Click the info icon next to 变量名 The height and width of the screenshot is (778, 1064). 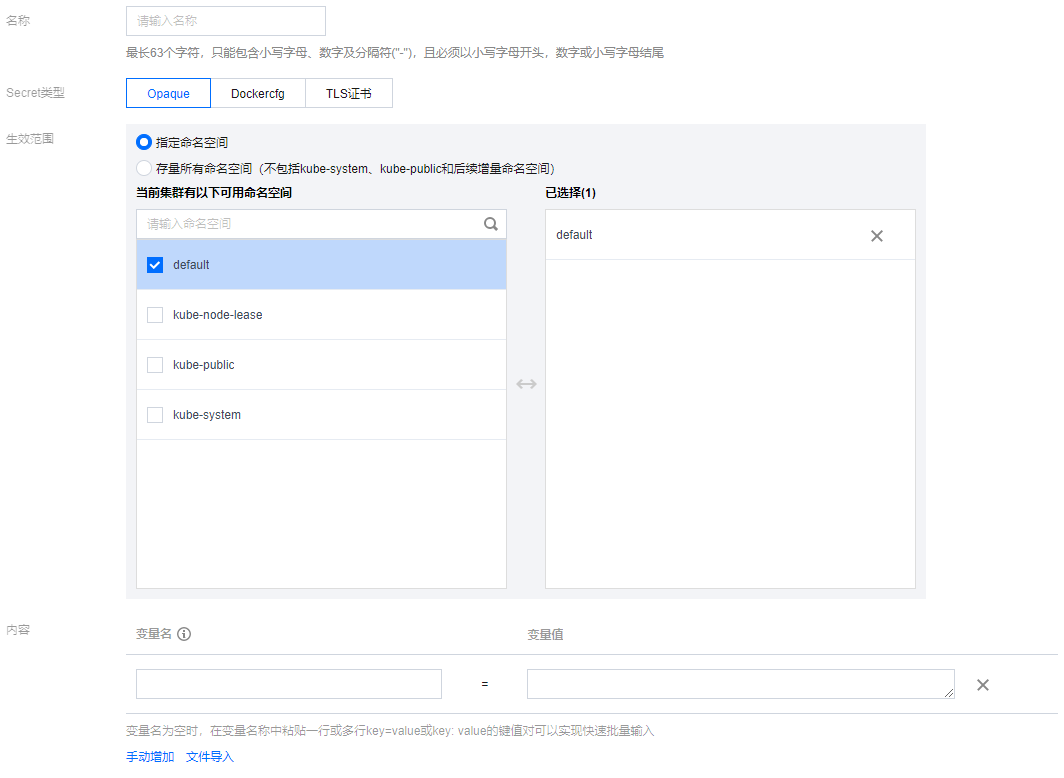coord(184,634)
